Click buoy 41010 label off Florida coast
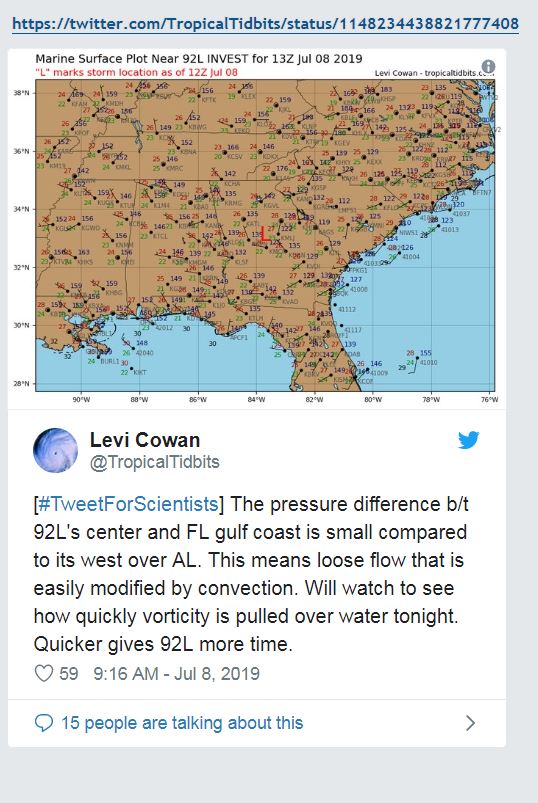 pyautogui.click(x=428, y=363)
